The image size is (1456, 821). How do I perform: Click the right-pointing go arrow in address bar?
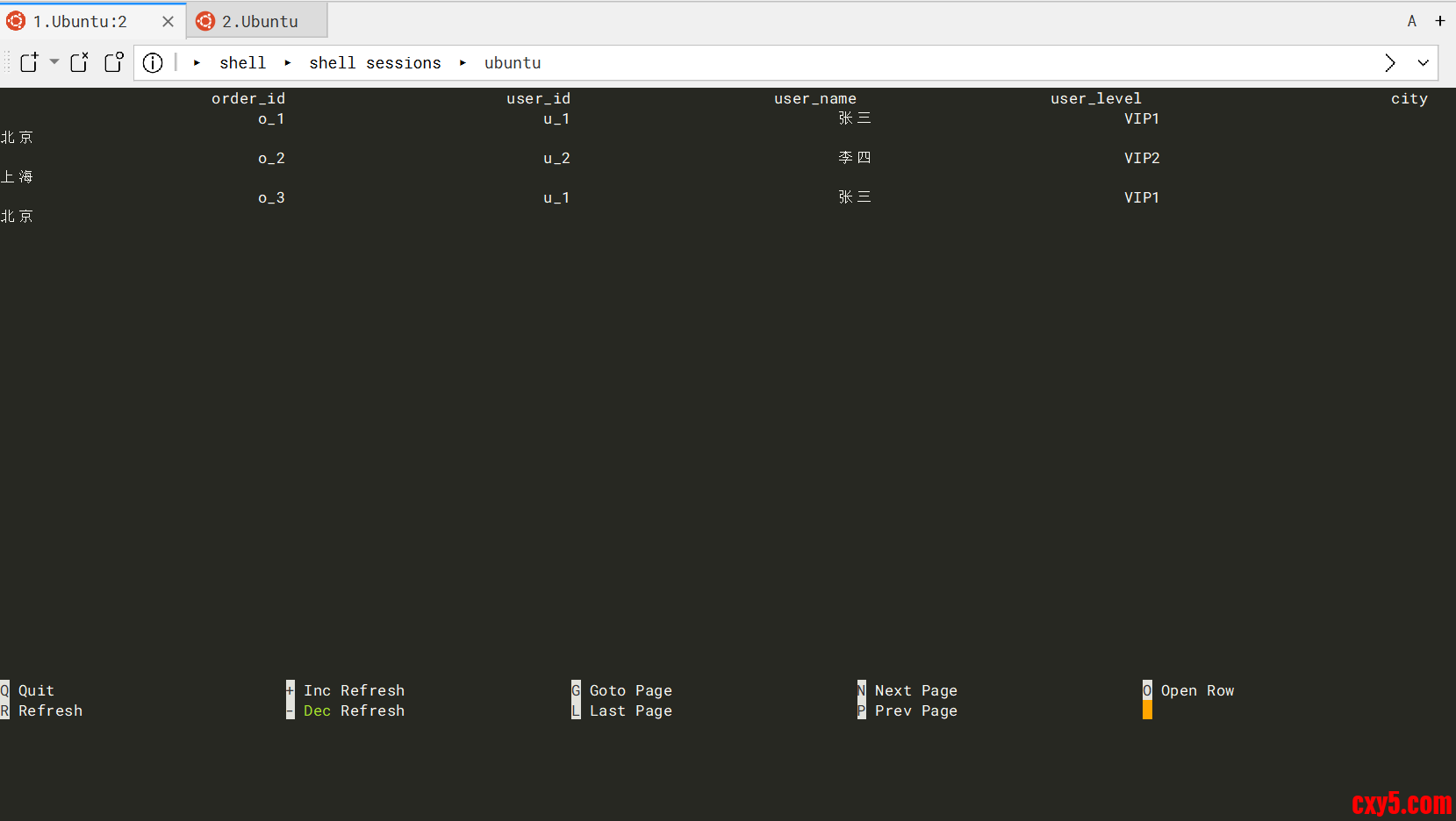(1389, 63)
